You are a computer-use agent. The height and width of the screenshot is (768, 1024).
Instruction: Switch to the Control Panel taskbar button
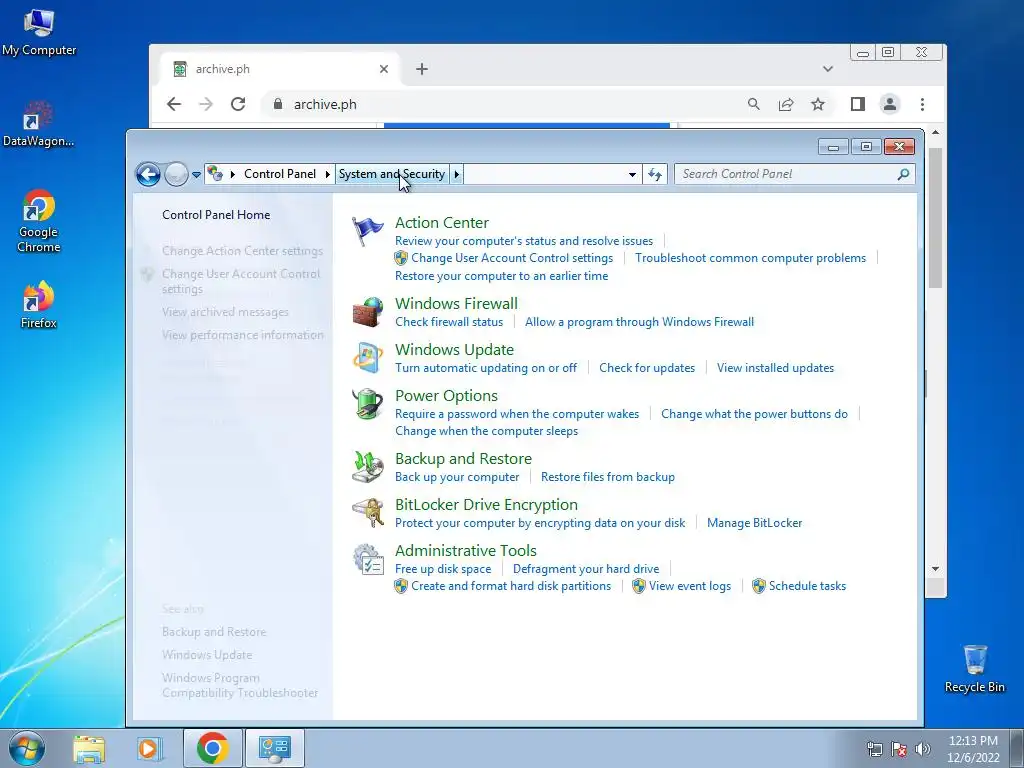coord(274,748)
